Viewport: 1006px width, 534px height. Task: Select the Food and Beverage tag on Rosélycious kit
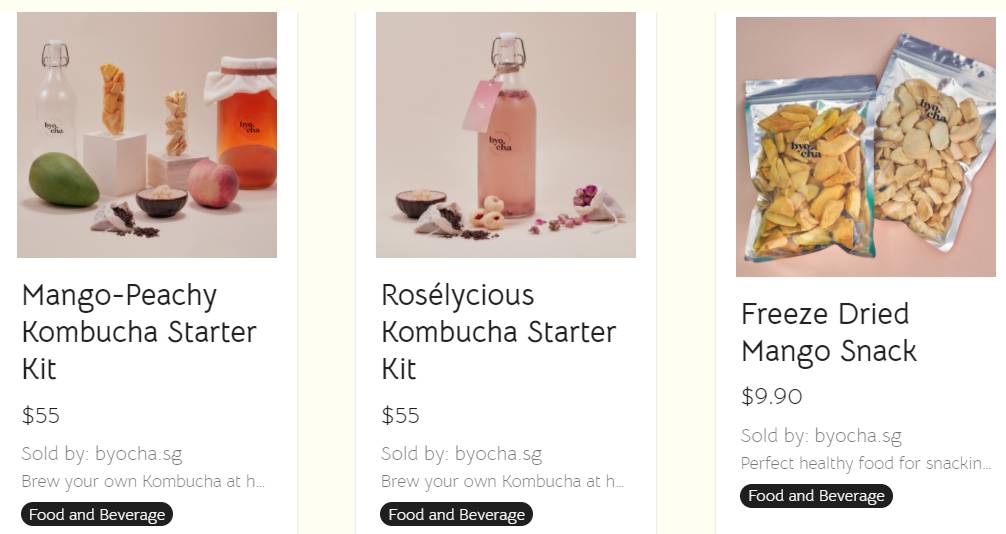pos(456,515)
